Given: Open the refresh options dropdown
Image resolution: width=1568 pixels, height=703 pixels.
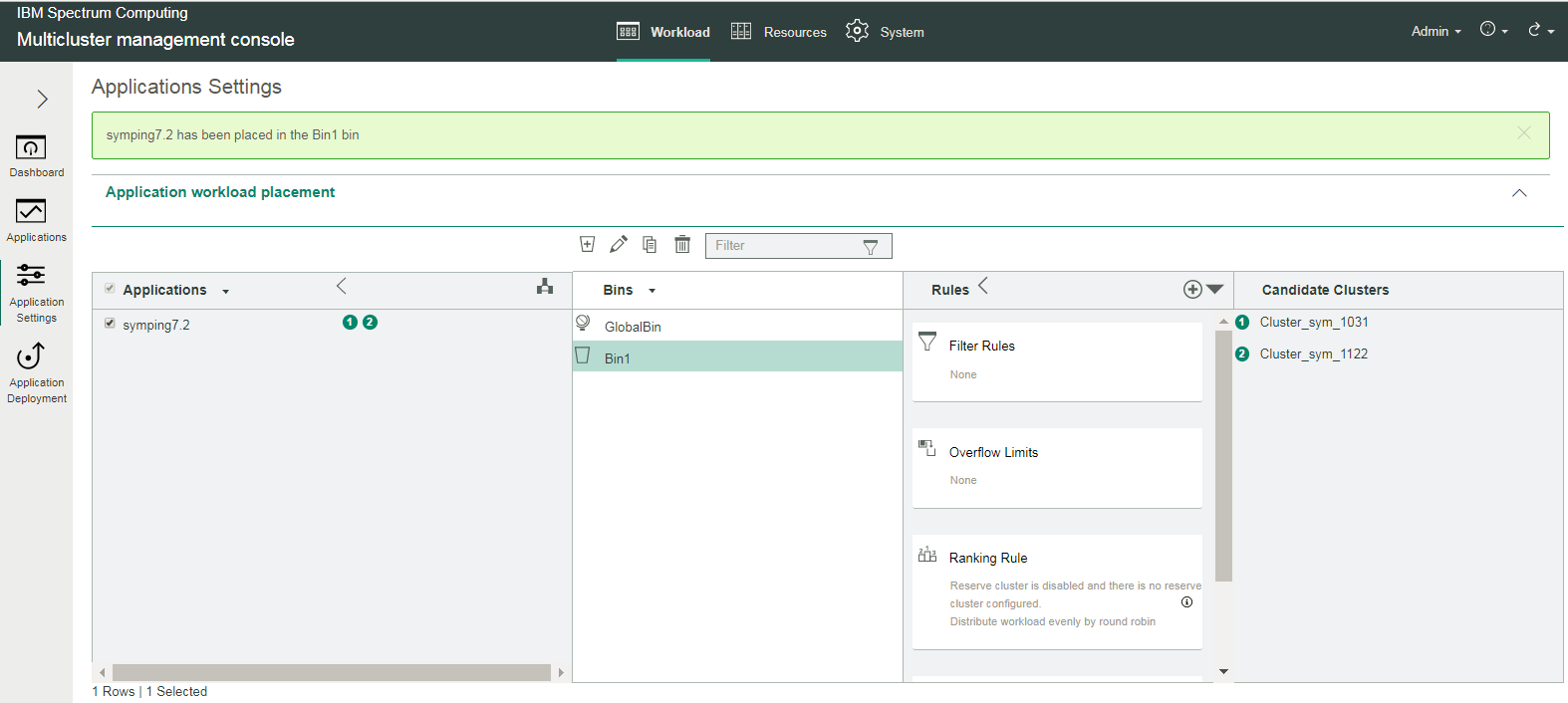Looking at the screenshot, I should 1541,30.
